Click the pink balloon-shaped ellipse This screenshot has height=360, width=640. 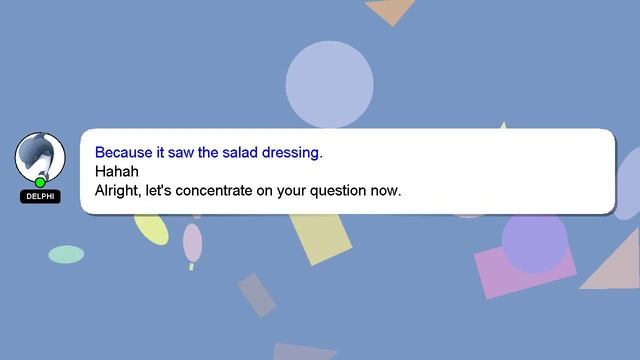[192, 243]
